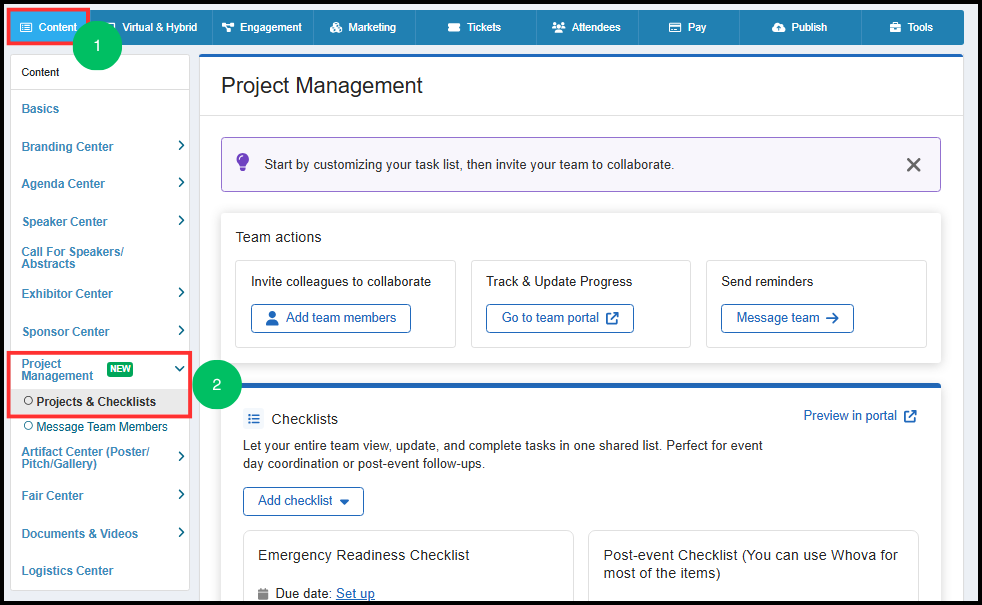
Task: Expand Branding Center chevron
Action: click(181, 145)
